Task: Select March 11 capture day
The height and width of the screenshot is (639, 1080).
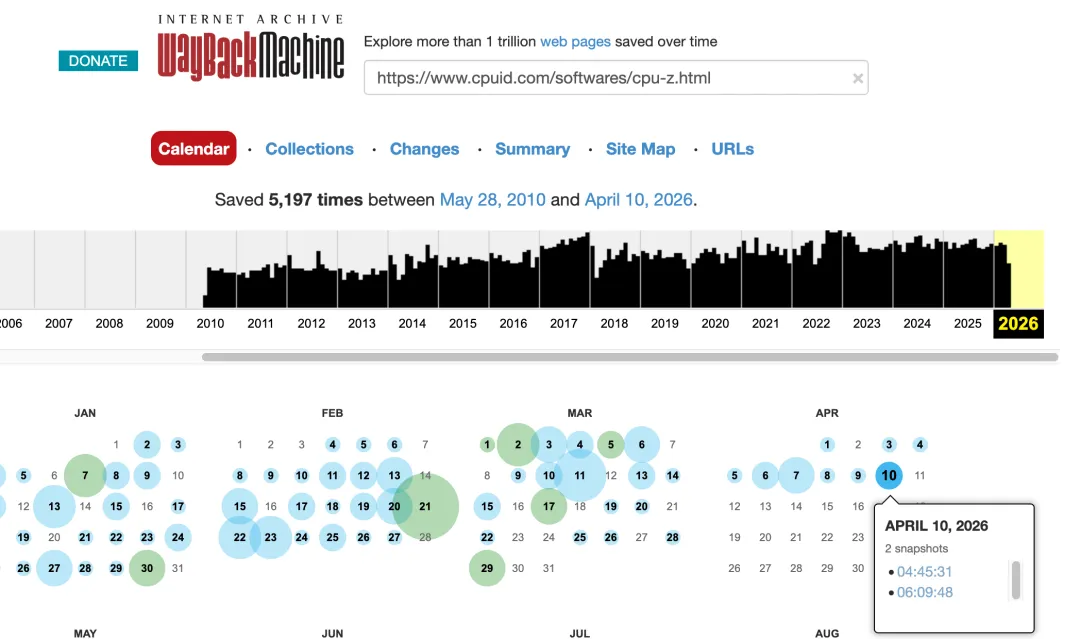Action: point(579,475)
